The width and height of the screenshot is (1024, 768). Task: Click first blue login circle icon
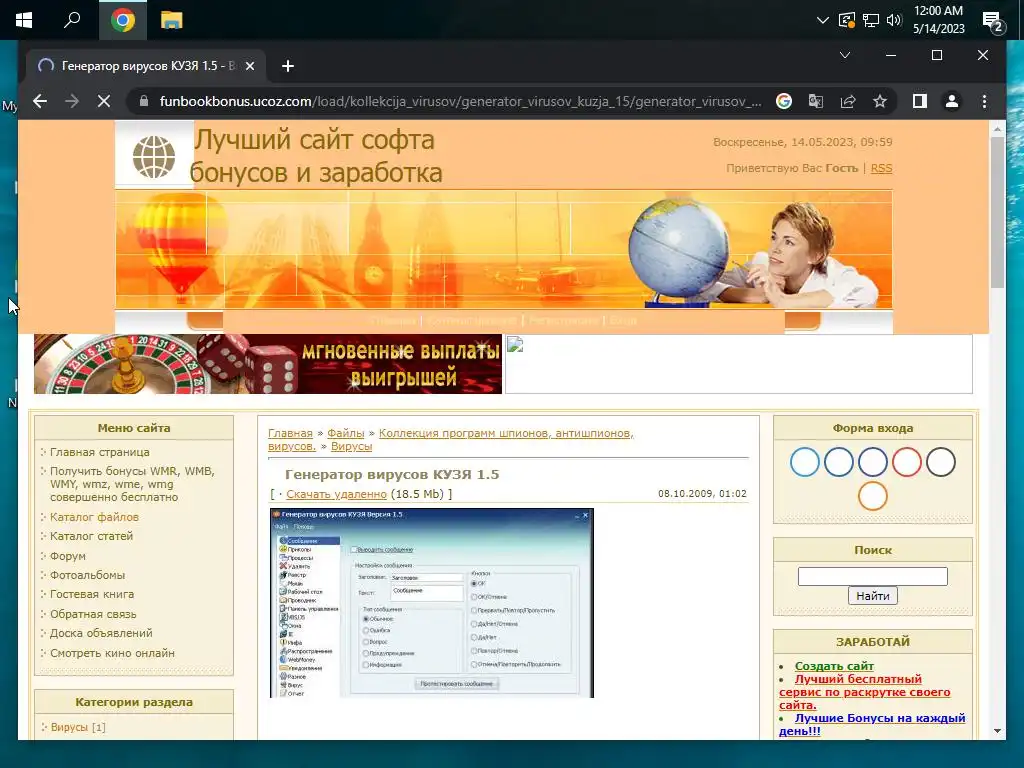[804, 462]
